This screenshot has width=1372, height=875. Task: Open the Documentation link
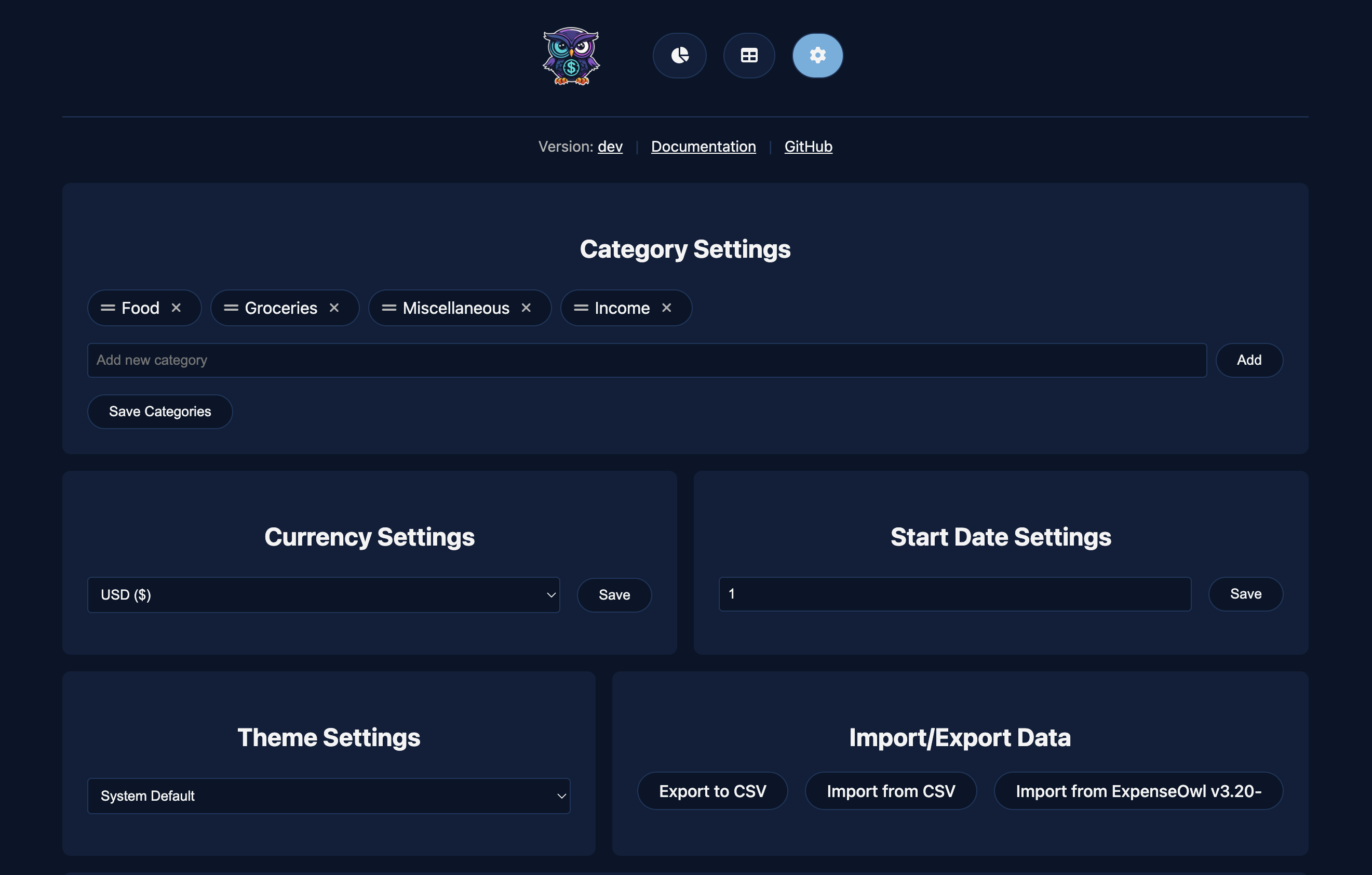point(703,147)
